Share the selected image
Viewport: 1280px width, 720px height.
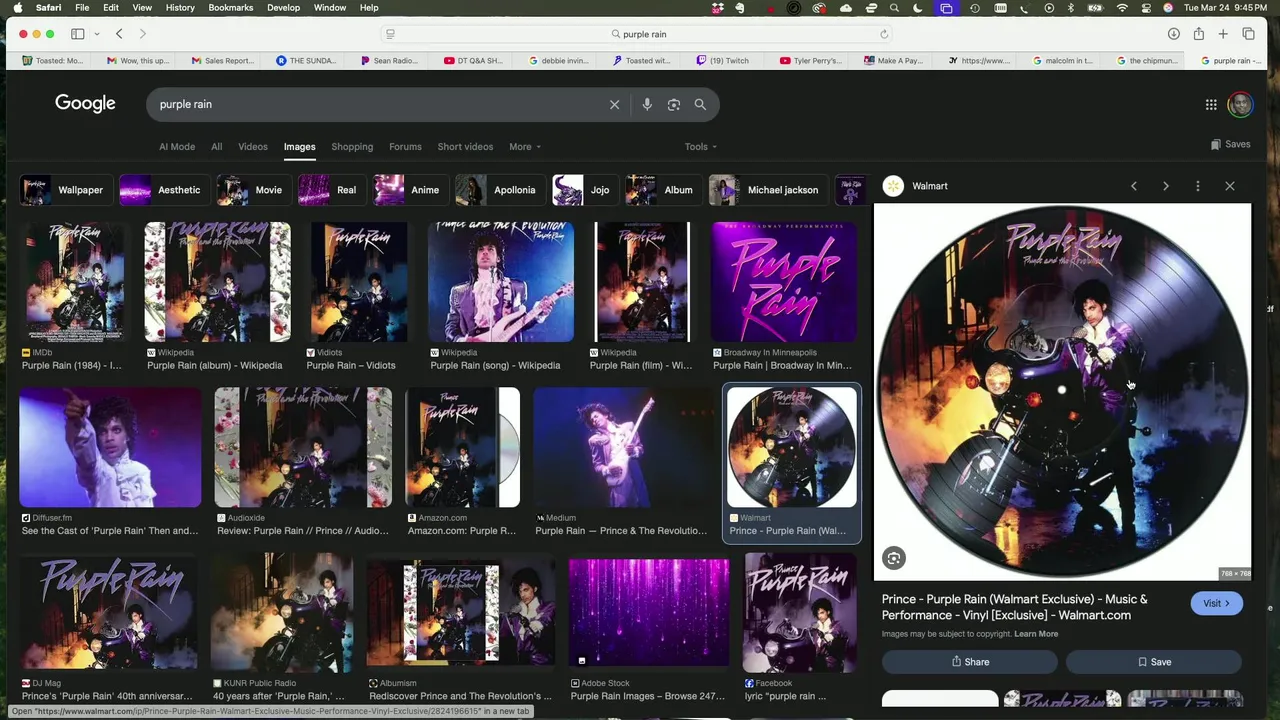(x=969, y=662)
